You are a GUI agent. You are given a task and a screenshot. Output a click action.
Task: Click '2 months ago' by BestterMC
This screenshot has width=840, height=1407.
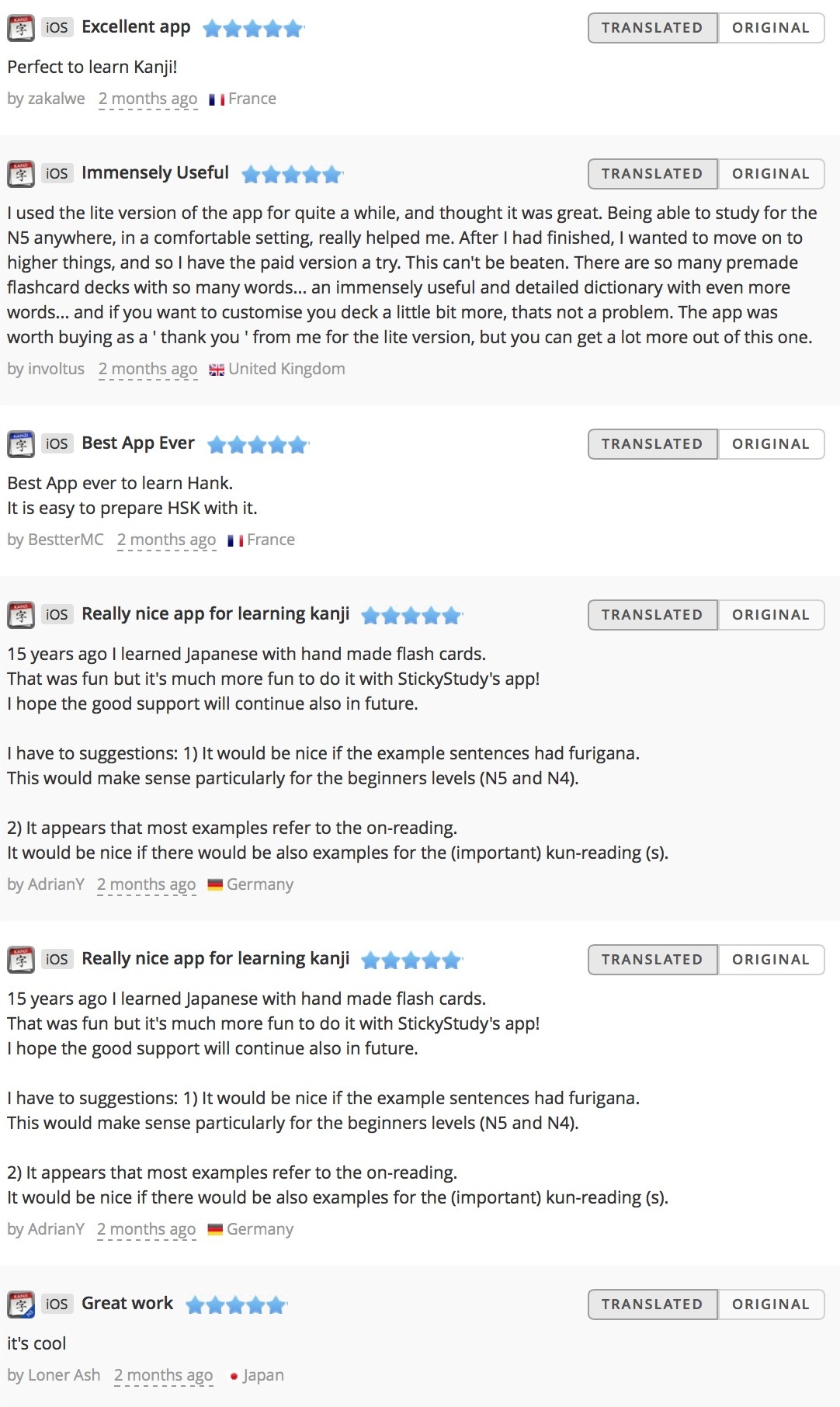(167, 540)
